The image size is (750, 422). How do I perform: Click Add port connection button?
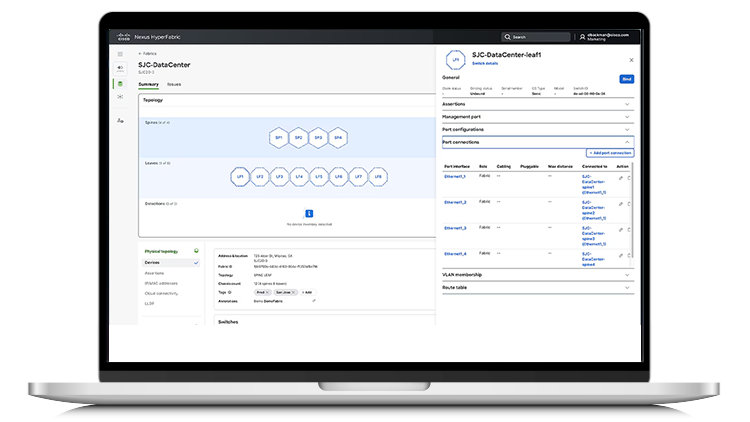pos(610,153)
